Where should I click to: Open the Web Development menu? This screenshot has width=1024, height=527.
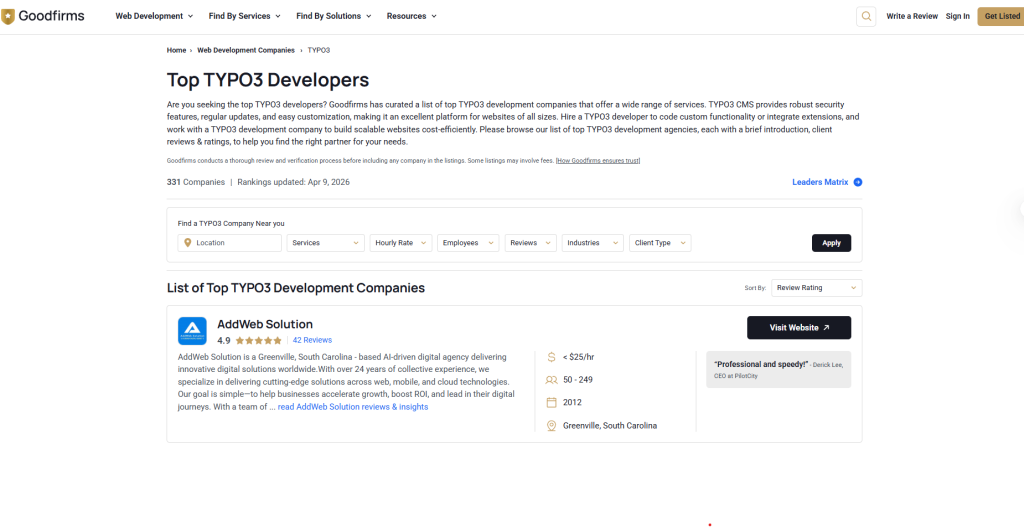[x=154, y=16]
